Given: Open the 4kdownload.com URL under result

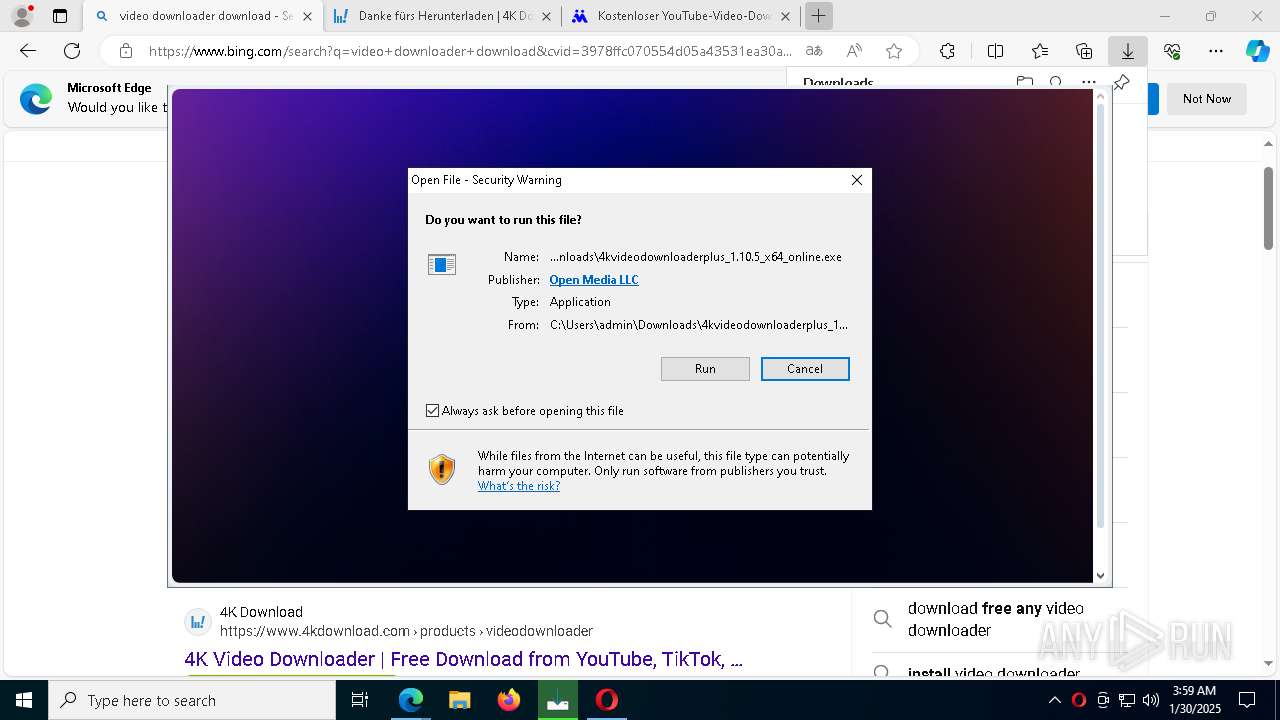Looking at the screenshot, I should (406, 632).
